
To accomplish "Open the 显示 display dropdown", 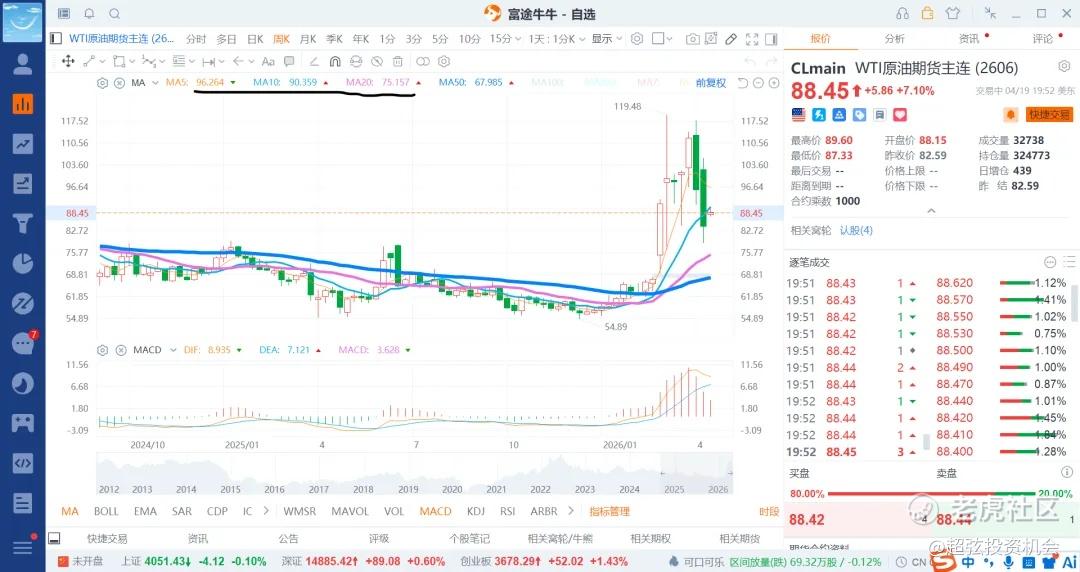I will (607, 39).
